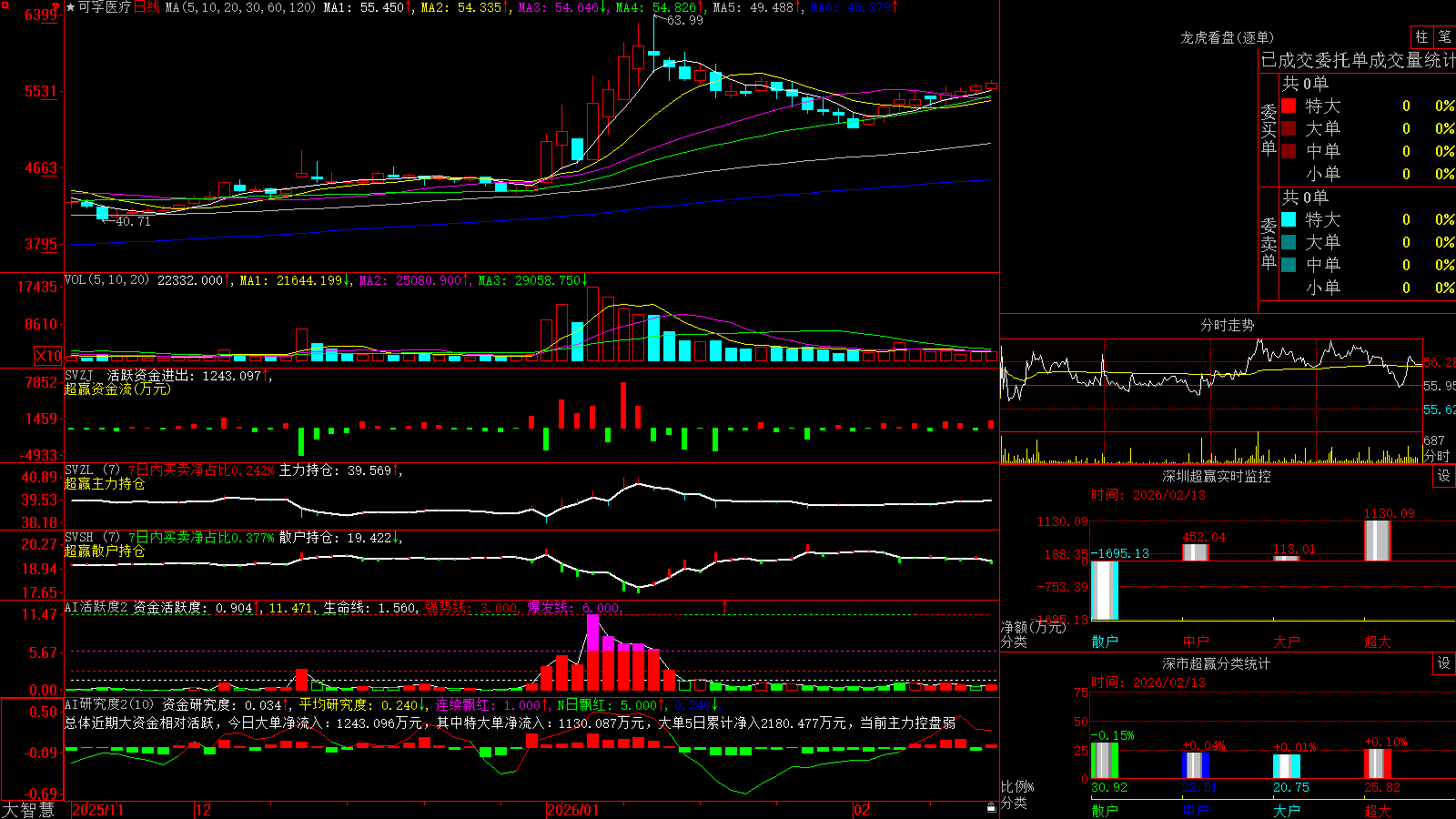Click the 散户 cyan bar in 深圳超赢实时监控
The image size is (1456, 819).
coord(1105,591)
